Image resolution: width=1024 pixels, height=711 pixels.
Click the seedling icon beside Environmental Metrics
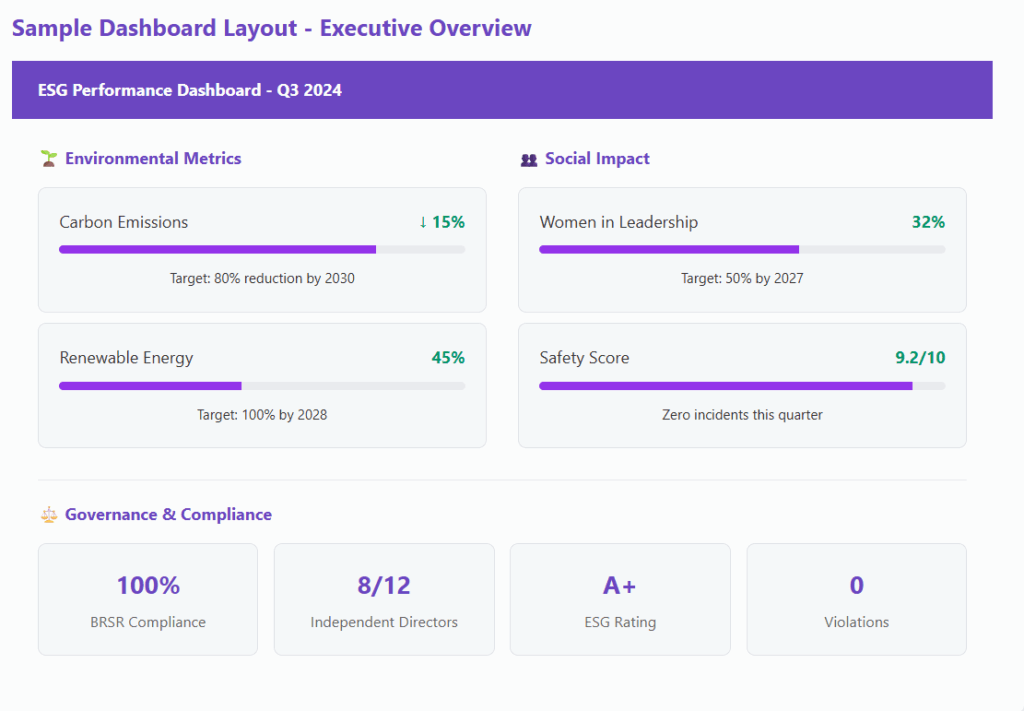pyautogui.click(x=48, y=159)
